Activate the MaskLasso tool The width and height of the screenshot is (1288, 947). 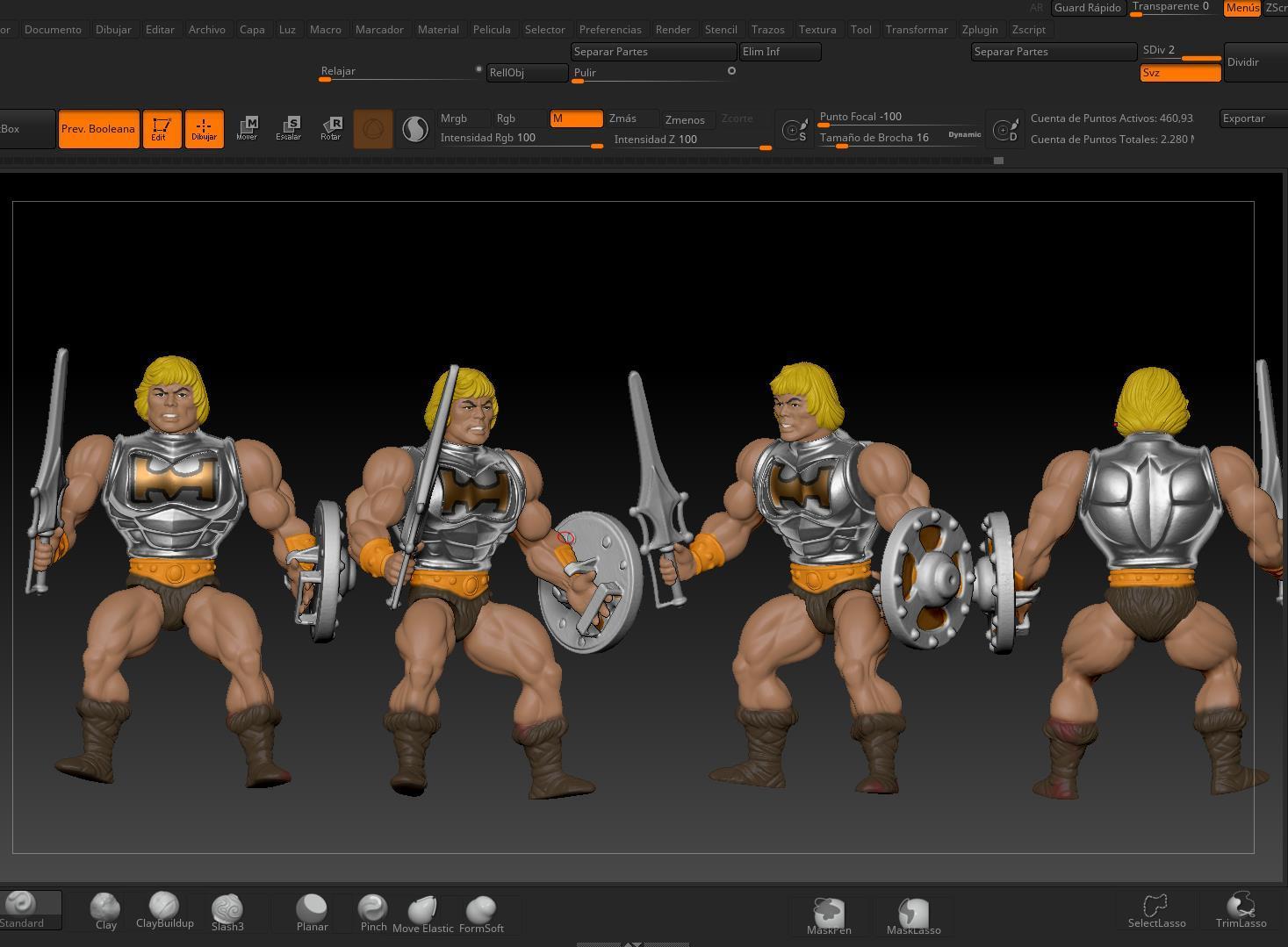(913, 916)
